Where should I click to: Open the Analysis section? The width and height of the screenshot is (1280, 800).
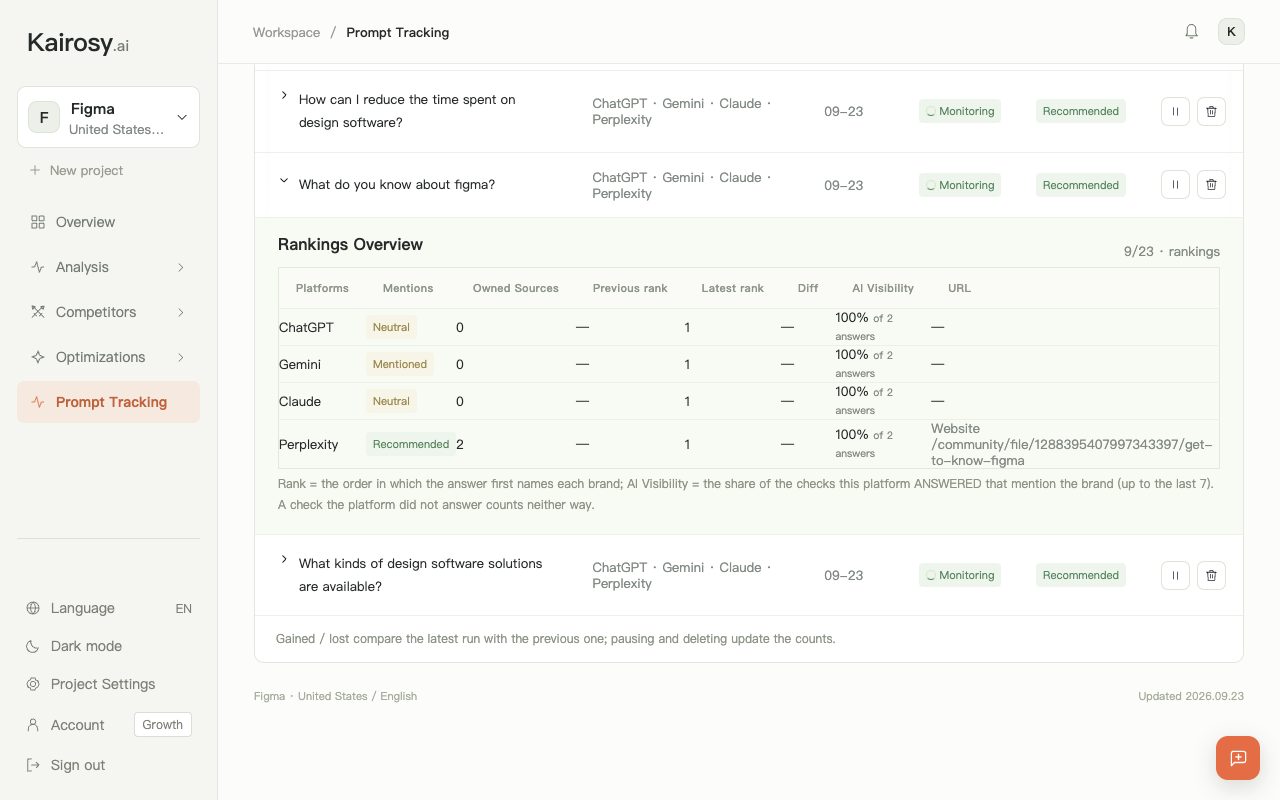pyautogui.click(x=108, y=267)
